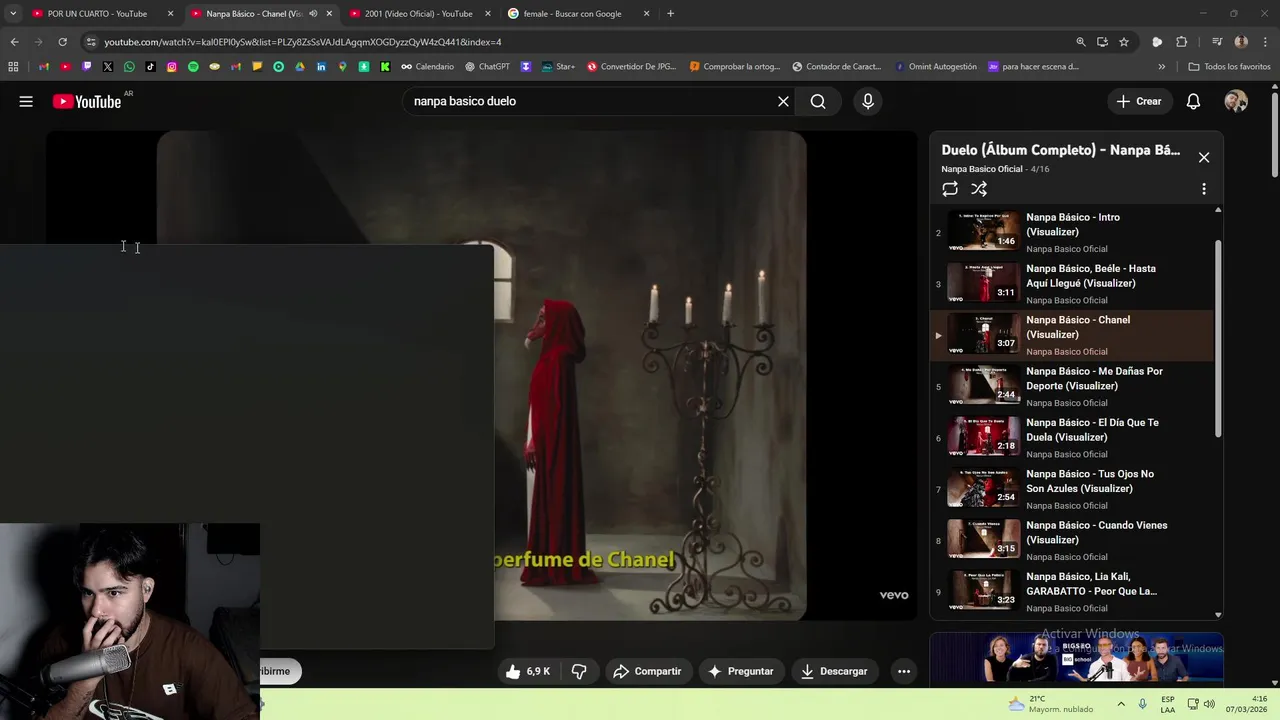This screenshot has width=1280, height=720.
Task: Click the Compartir button
Action: click(x=647, y=671)
